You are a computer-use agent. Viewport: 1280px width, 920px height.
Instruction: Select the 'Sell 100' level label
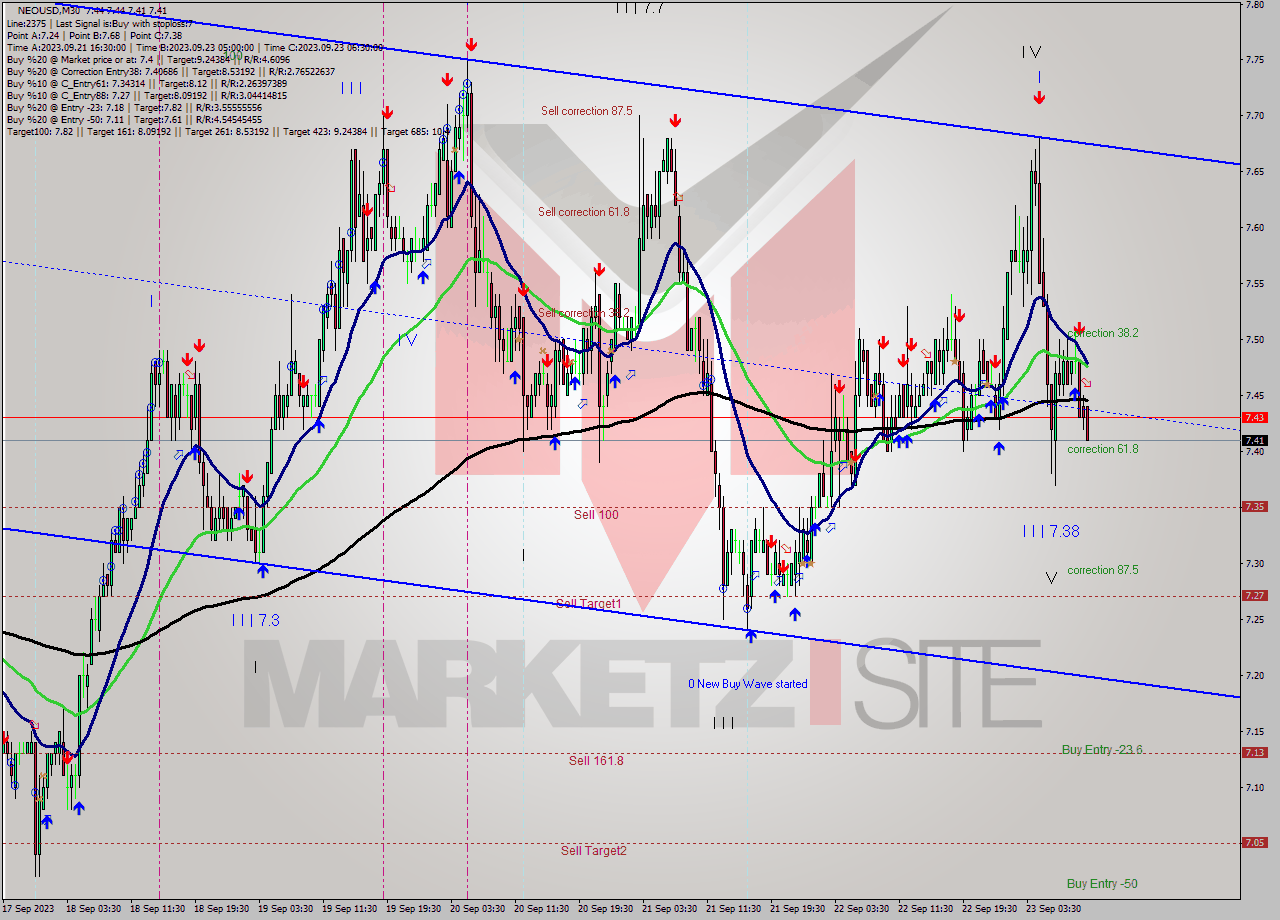click(x=596, y=515)
